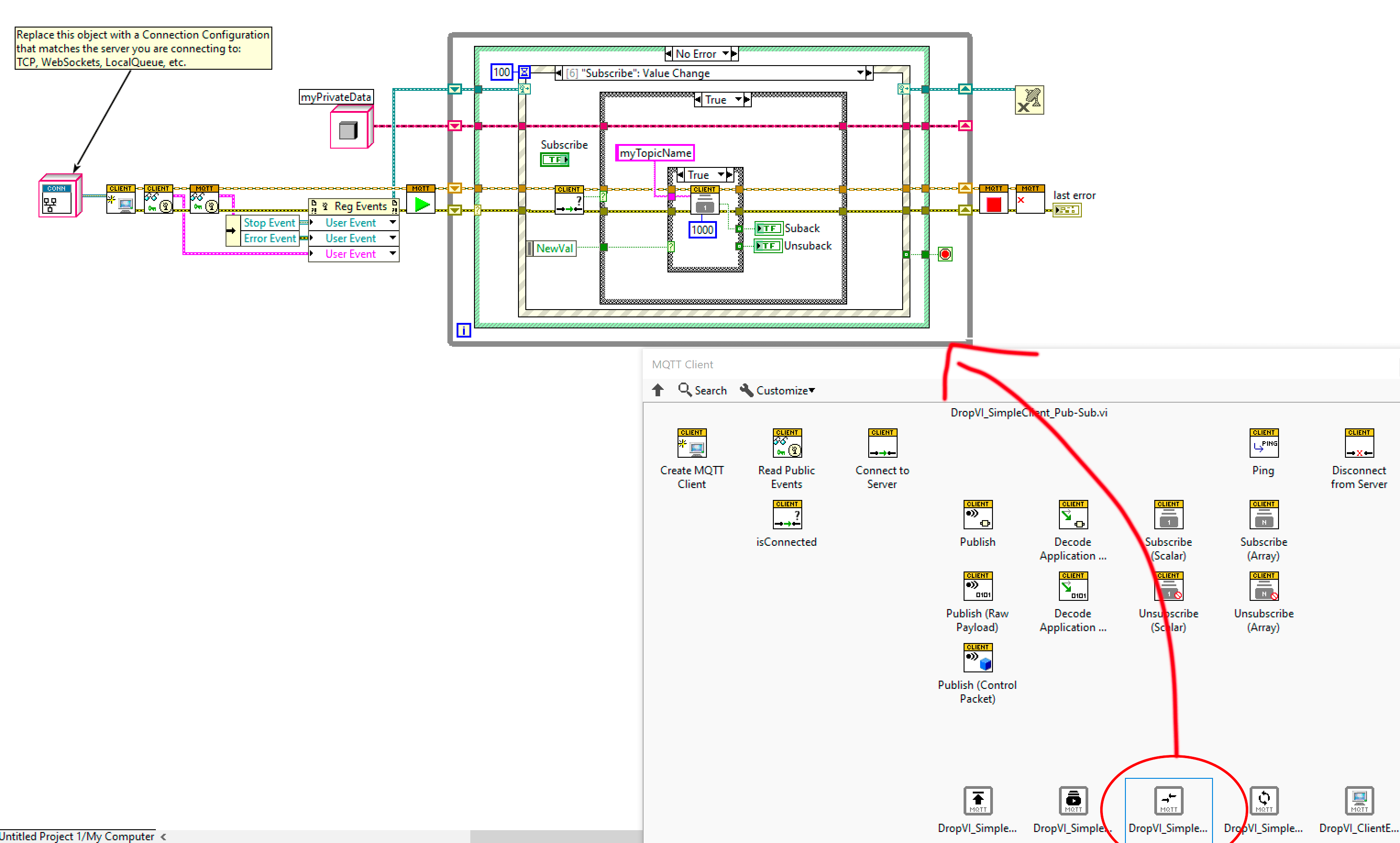Expand the pink User Event dropdown

tap(393, 254)
